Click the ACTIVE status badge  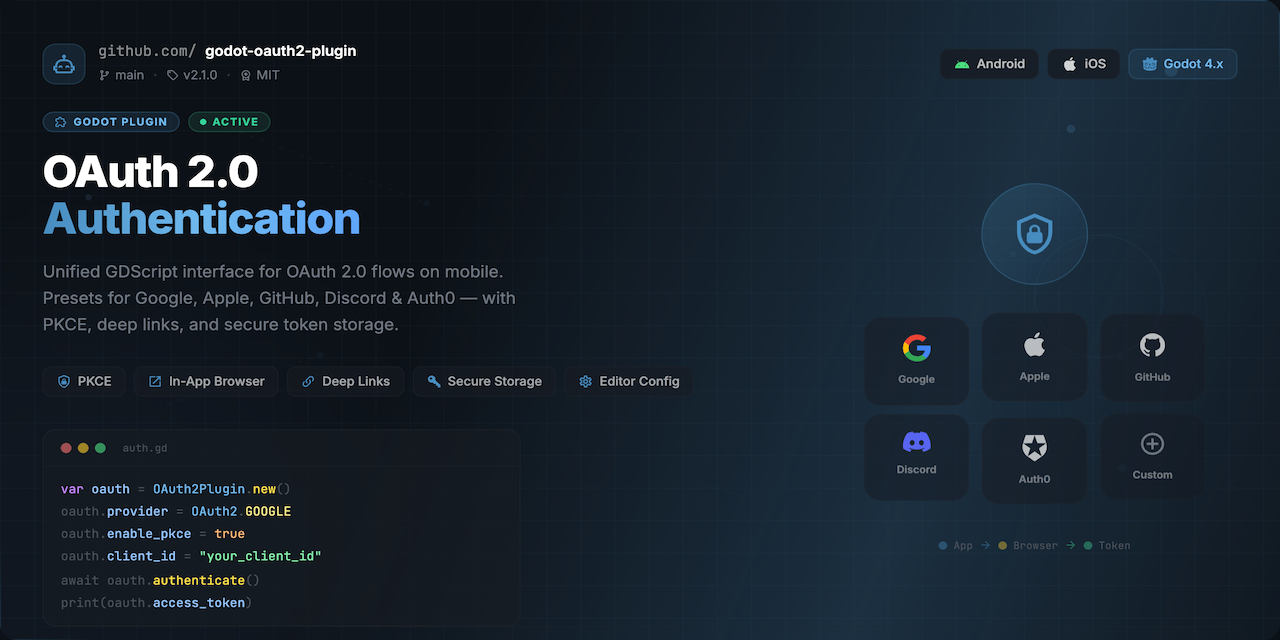coord(229,122)
